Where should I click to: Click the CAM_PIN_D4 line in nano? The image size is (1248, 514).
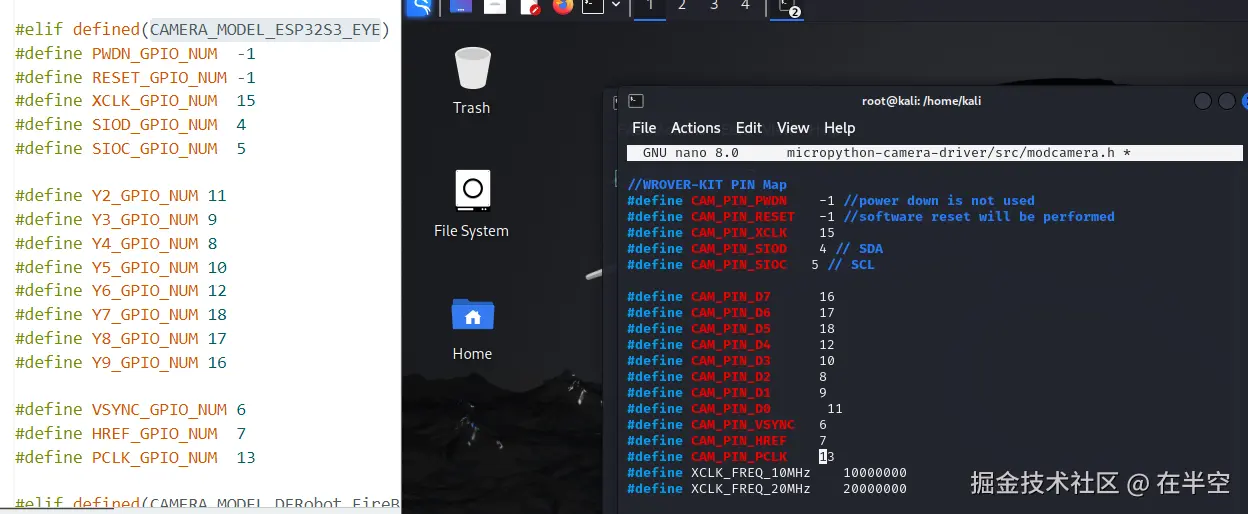(731, 345)
